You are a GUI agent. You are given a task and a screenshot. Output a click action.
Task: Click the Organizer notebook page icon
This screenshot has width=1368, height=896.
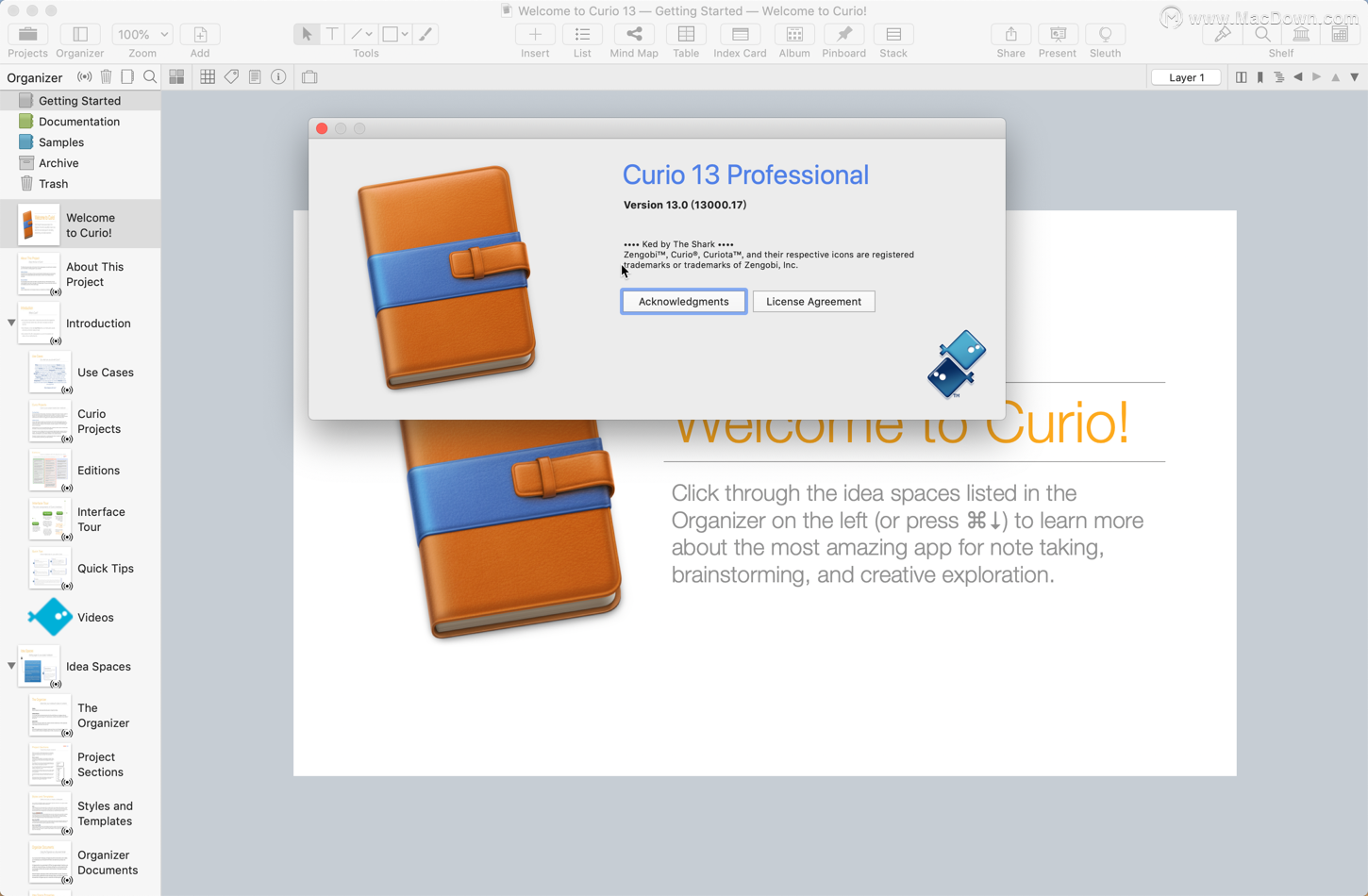click(127, 77)
